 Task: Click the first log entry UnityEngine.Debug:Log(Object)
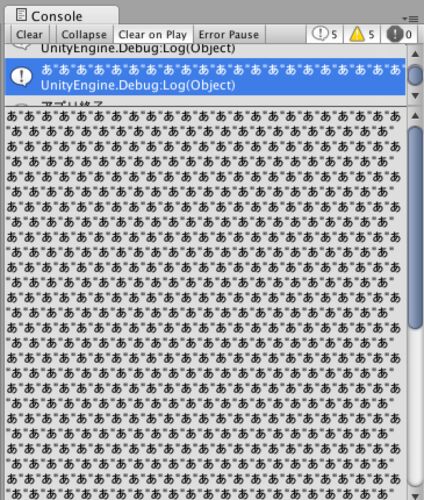[x=205, y=50]
